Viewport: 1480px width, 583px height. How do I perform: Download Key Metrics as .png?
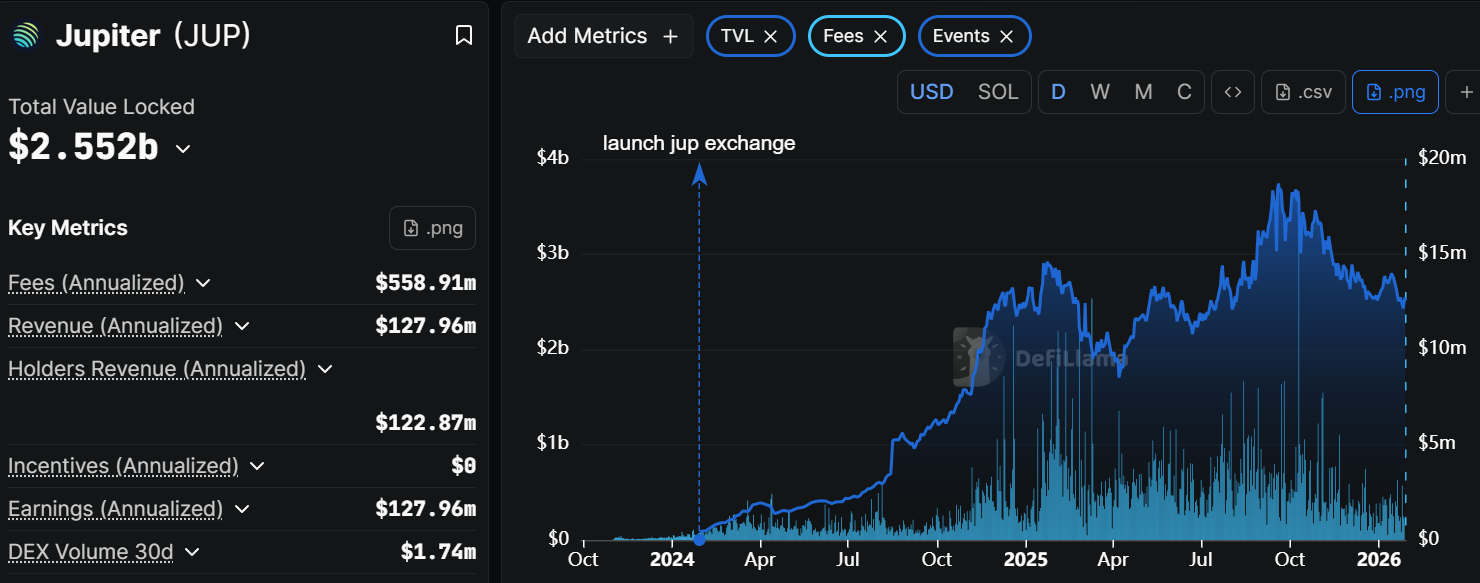pos(432,228)
